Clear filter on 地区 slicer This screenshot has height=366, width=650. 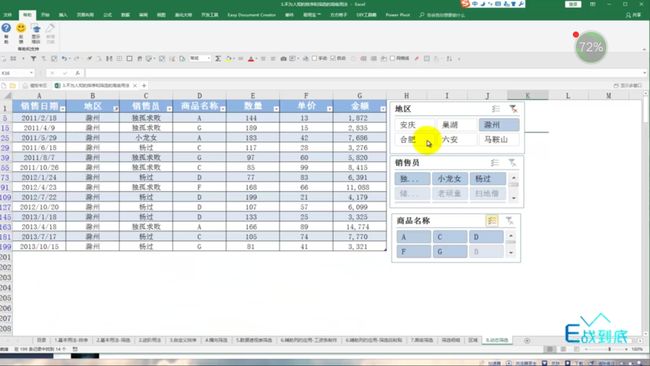(513, 109)
